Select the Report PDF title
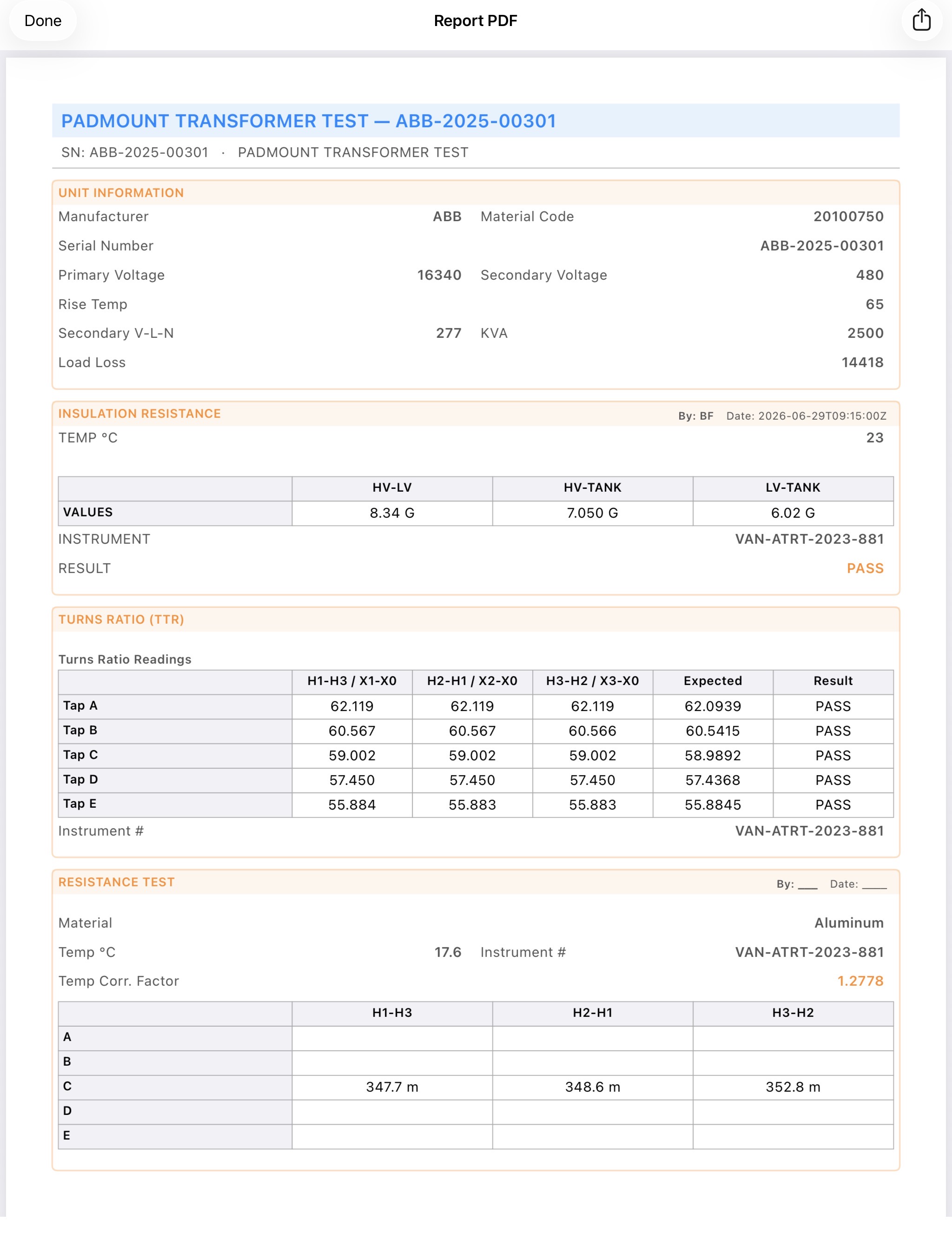 476,21
